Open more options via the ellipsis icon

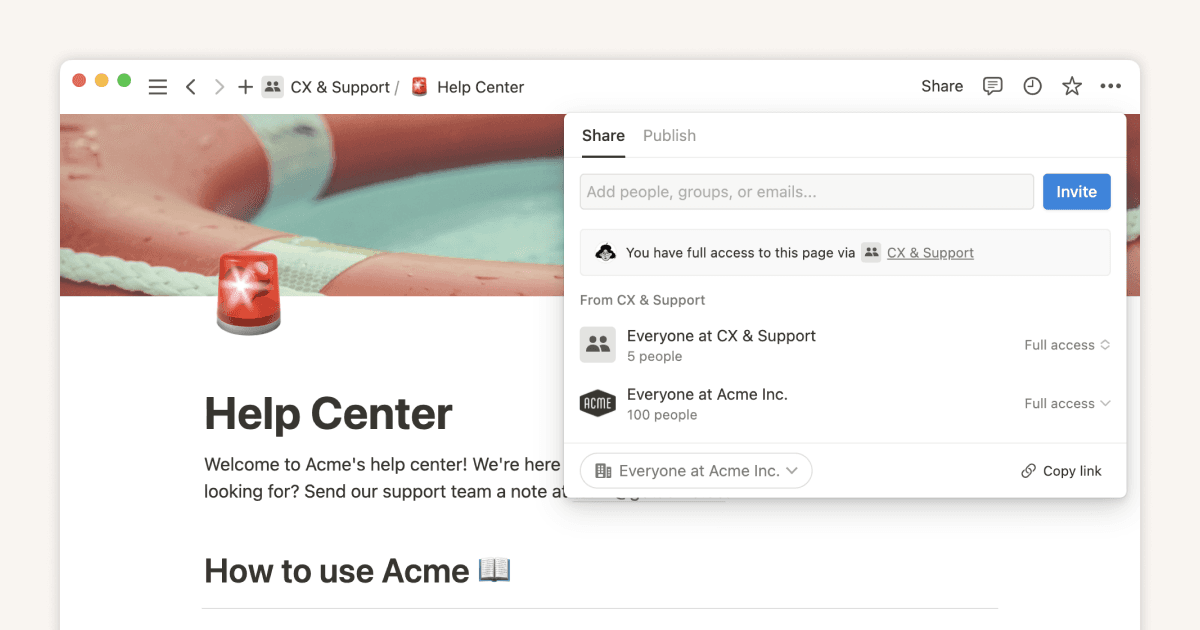(x=1110, y=86)
